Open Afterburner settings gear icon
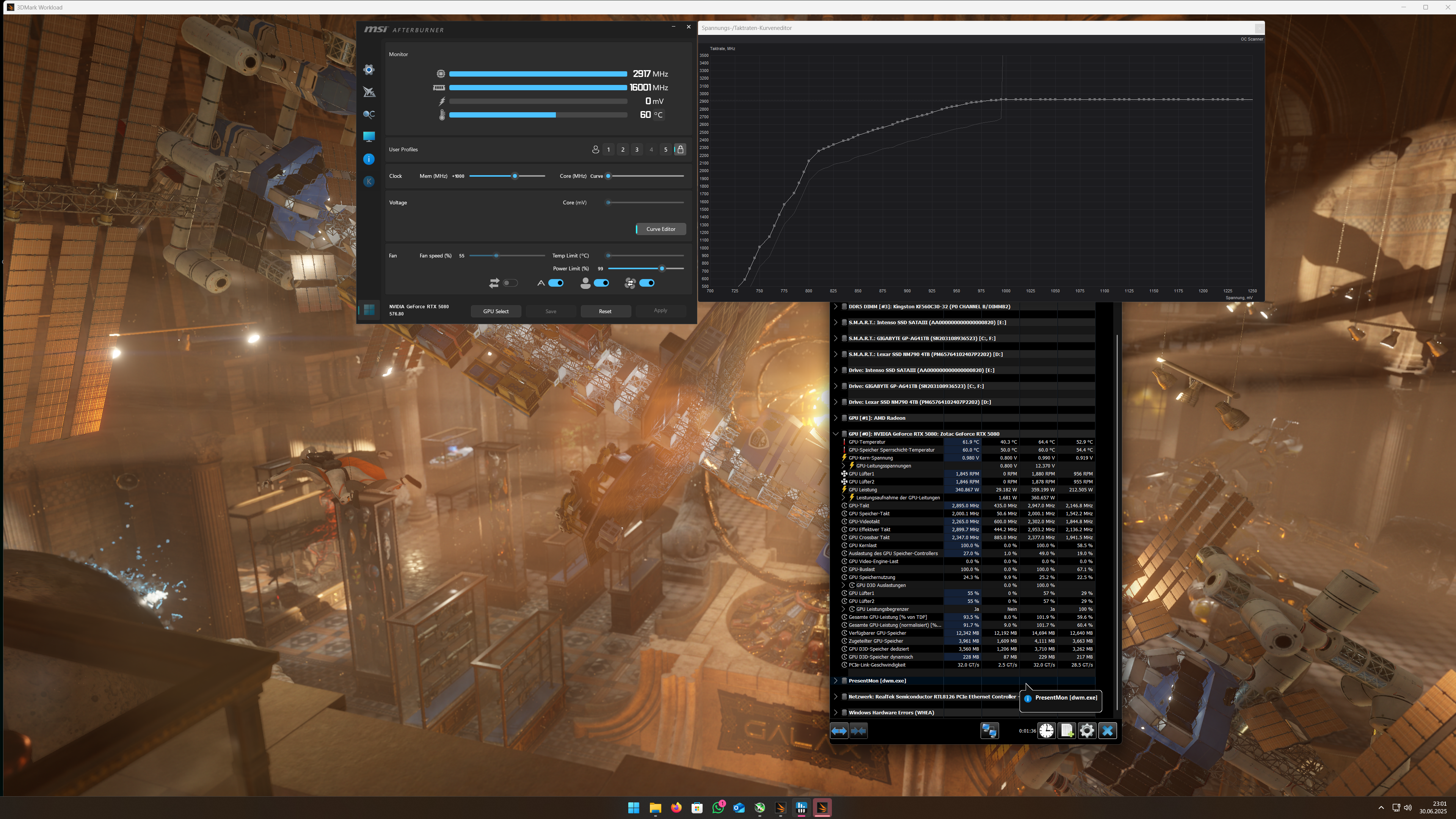Viewport: 1456px width, 819px height. 369,69
